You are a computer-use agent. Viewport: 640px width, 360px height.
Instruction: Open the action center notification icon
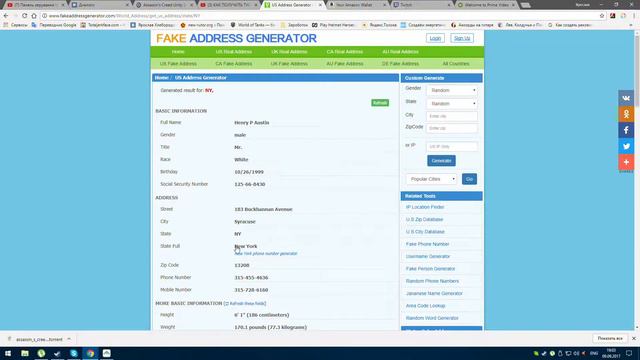point(629,353)
